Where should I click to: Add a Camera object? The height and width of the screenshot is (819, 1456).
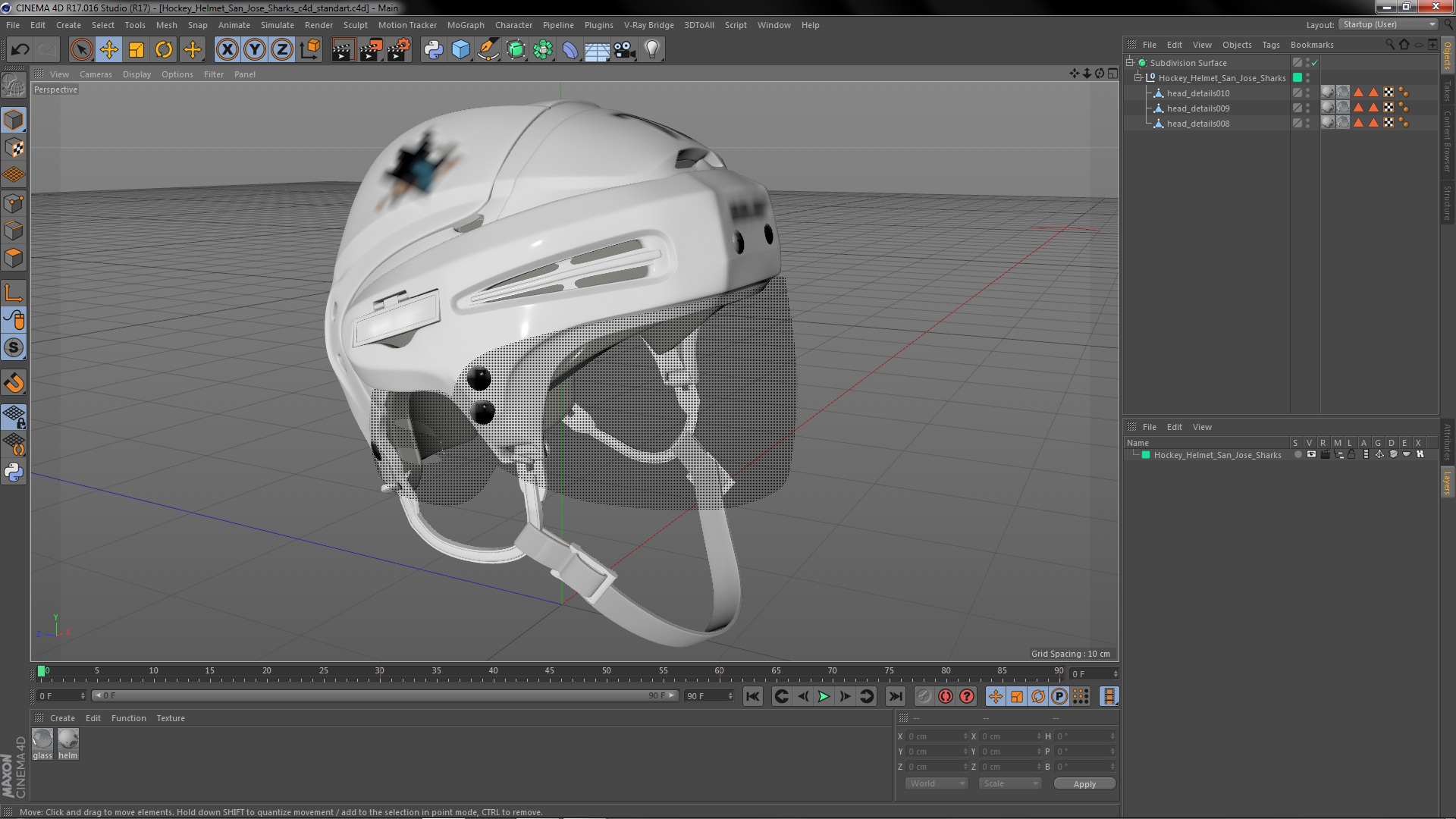tap(625, 50)
